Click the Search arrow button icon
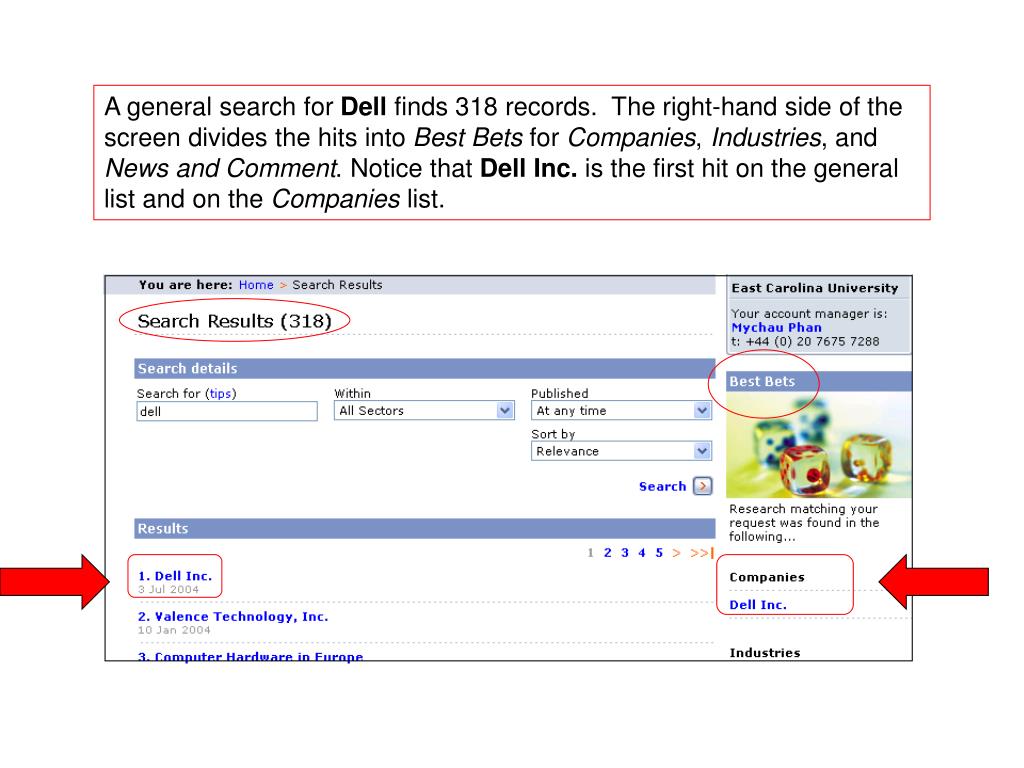Image resolution: width=1024 pixels, height=768 pixels. pyautogui.click(x=703, y=486)
